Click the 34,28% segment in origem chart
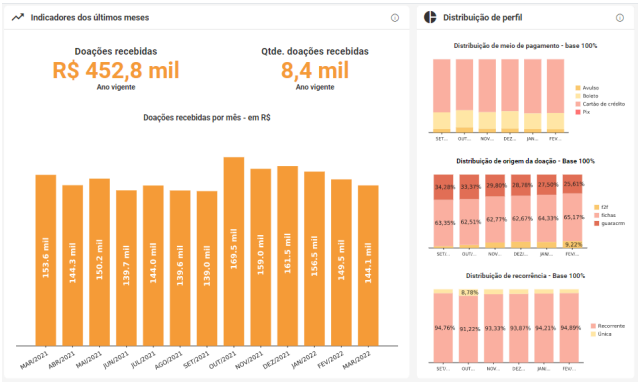 444,187
